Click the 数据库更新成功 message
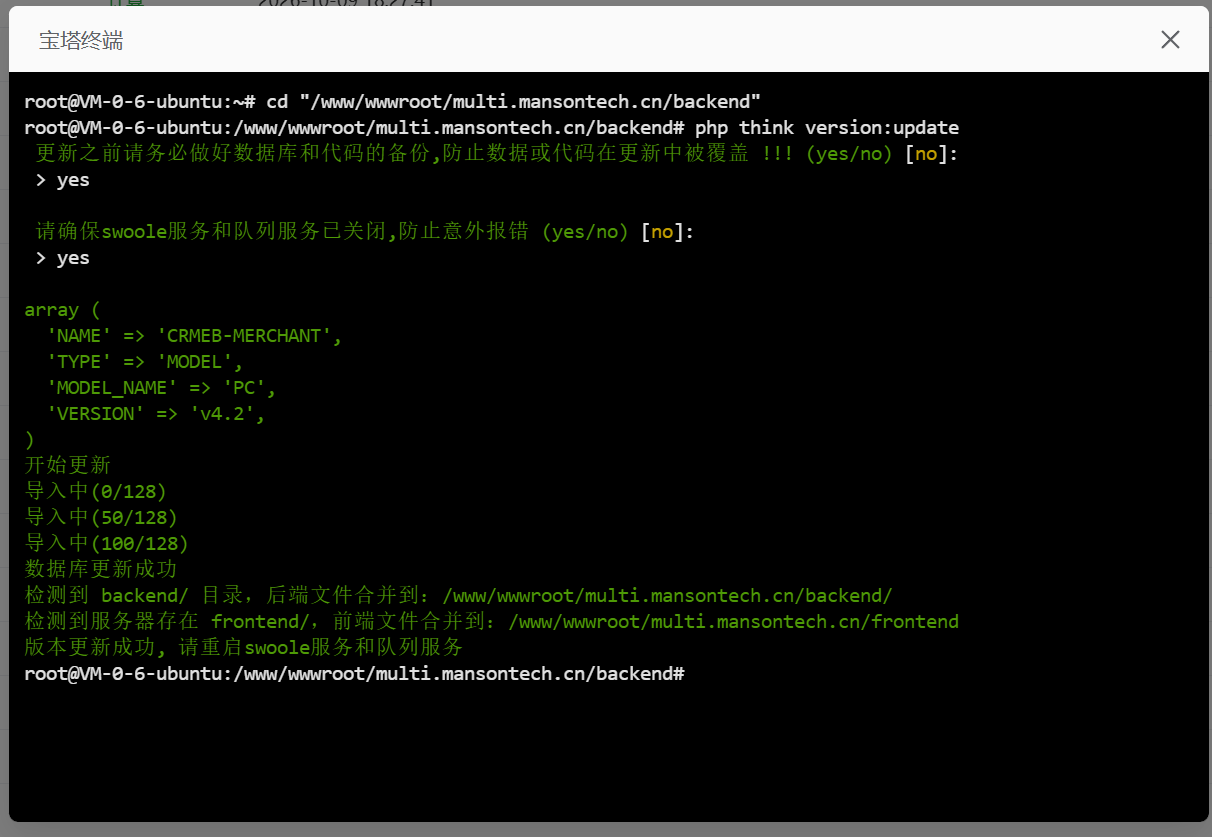The image size is (1212, 837). click(101, 570)
